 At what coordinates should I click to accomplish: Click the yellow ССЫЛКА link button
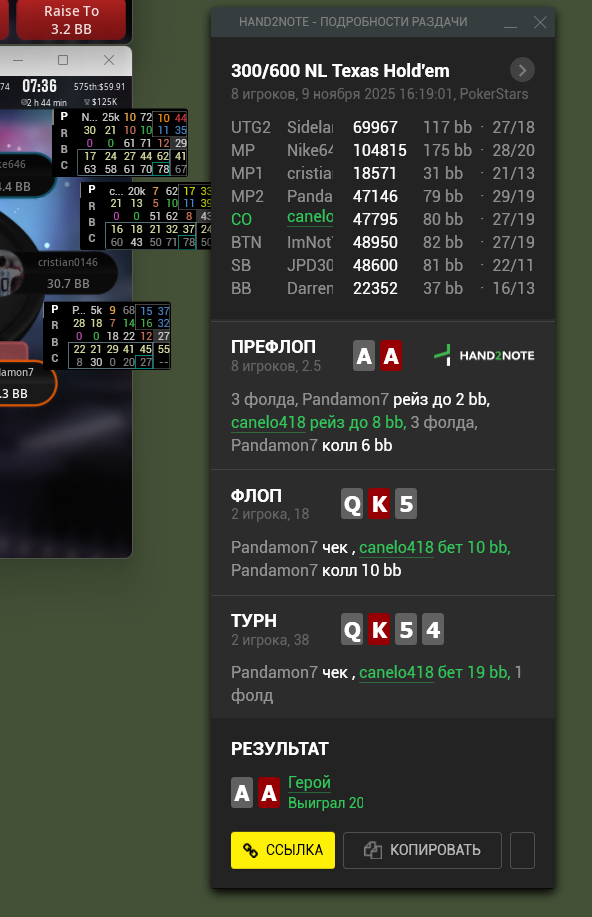(x=283, y=850)
